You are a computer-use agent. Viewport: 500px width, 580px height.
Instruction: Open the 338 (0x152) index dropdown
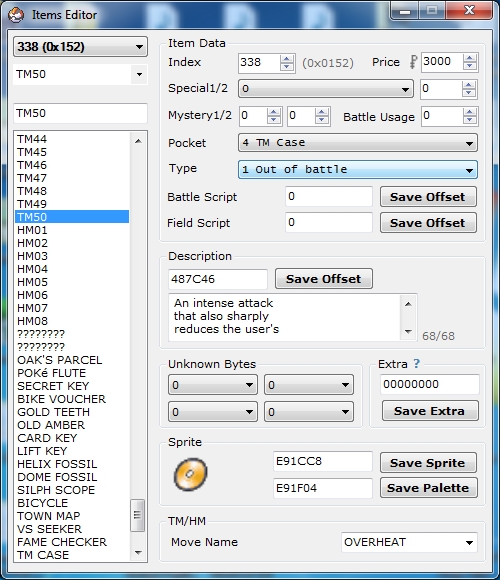80,47
